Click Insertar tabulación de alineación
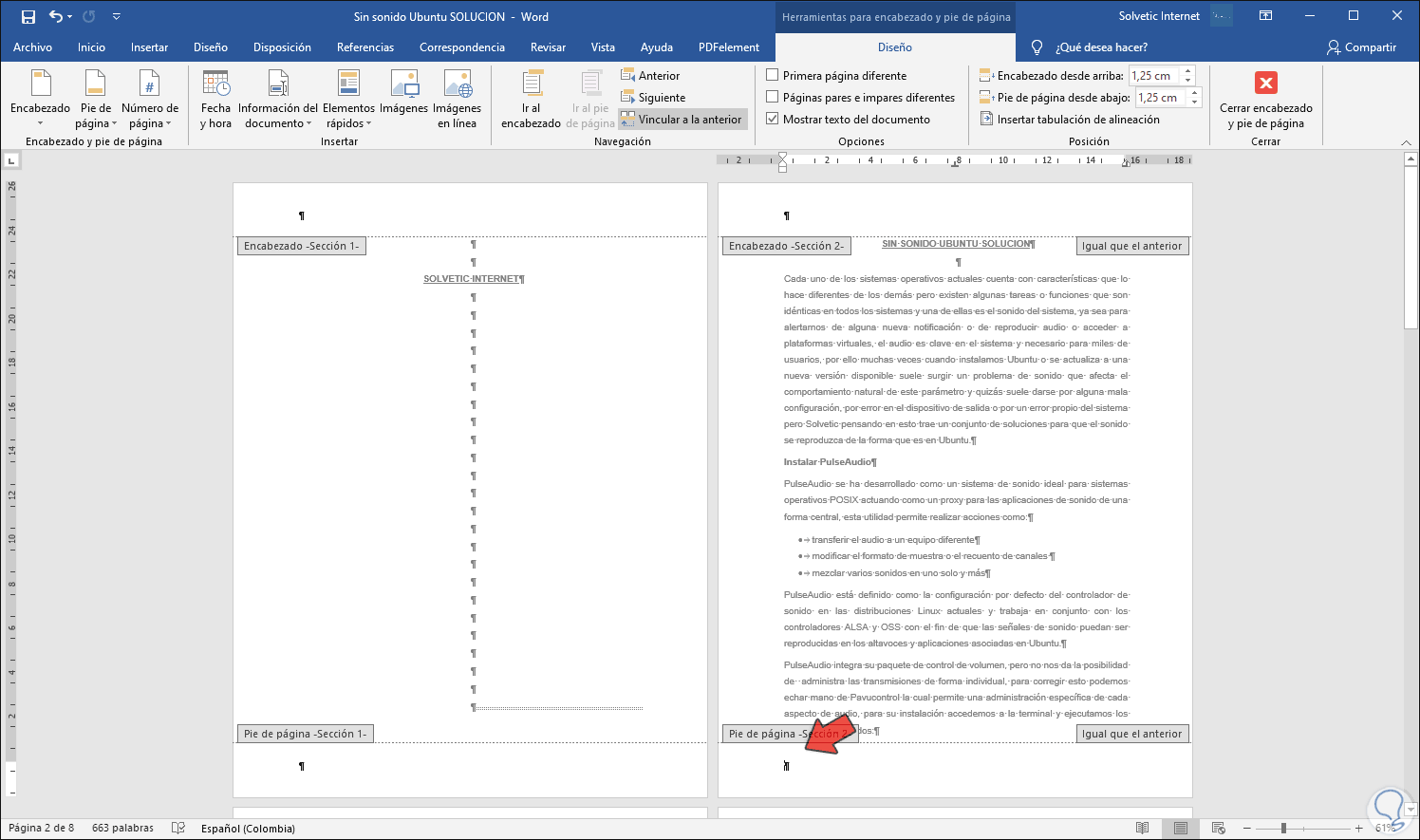1420x840 pixels. (x=1070, y=120)
